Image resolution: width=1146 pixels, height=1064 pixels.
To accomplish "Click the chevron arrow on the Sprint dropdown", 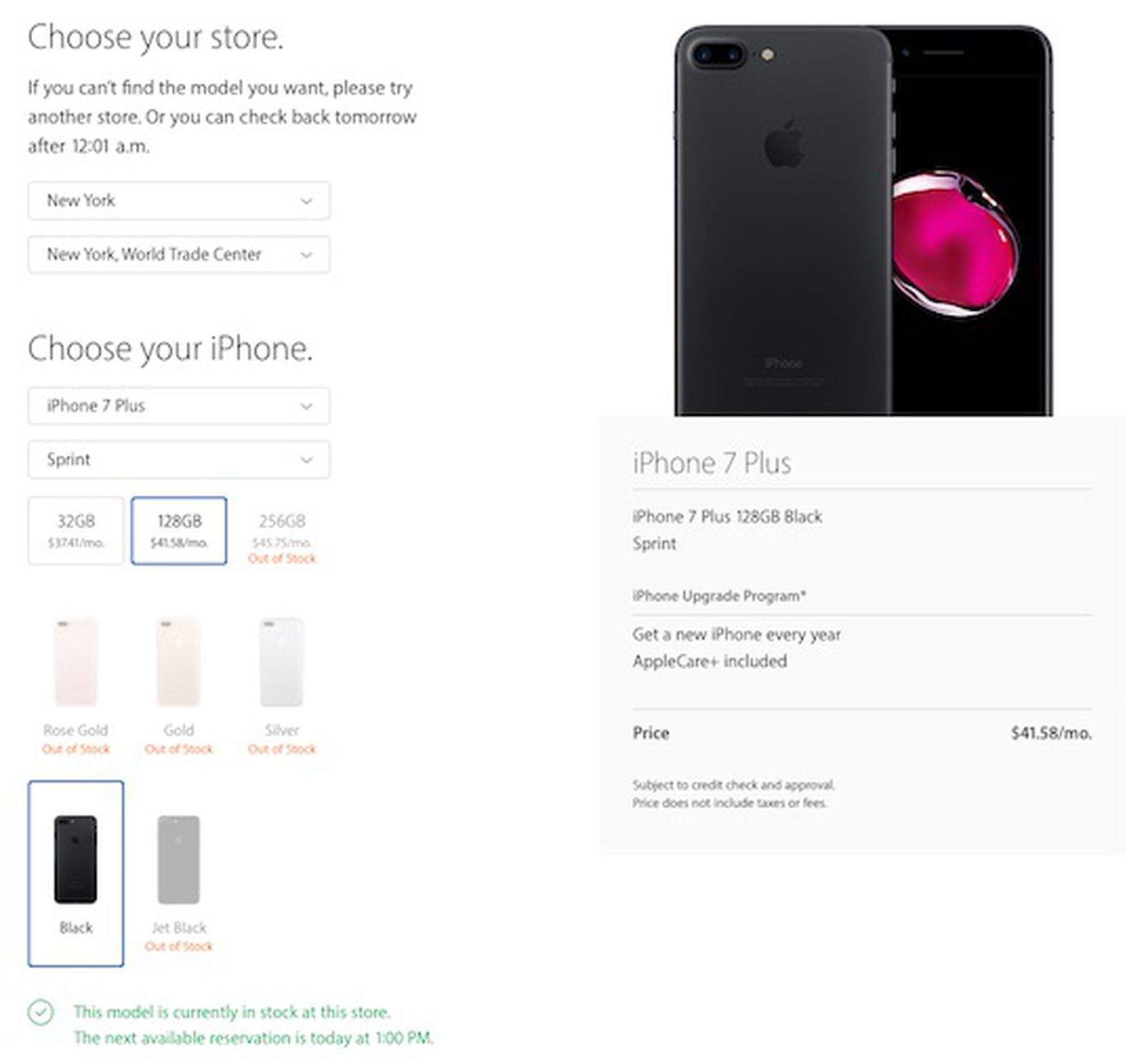I will [x=307, y=460].
